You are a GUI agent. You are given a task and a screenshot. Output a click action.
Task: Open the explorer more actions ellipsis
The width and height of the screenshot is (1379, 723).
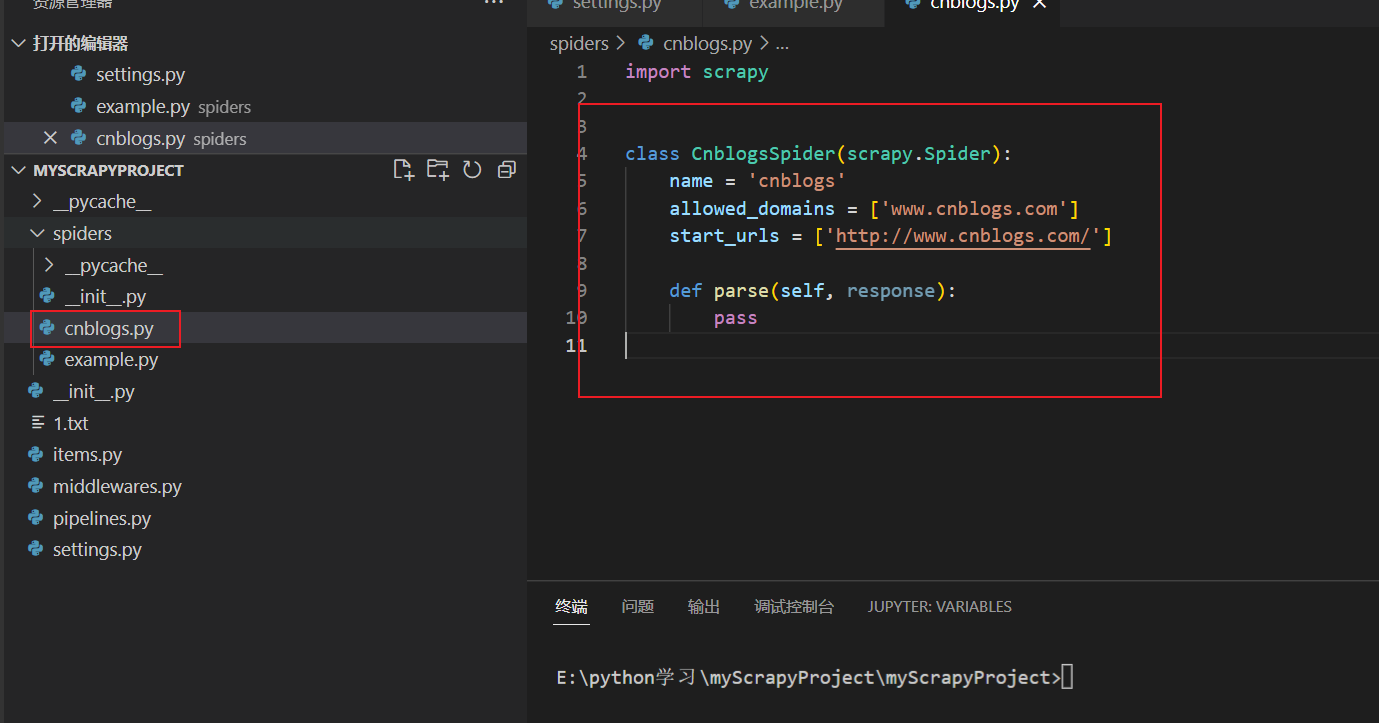point(493,3)
